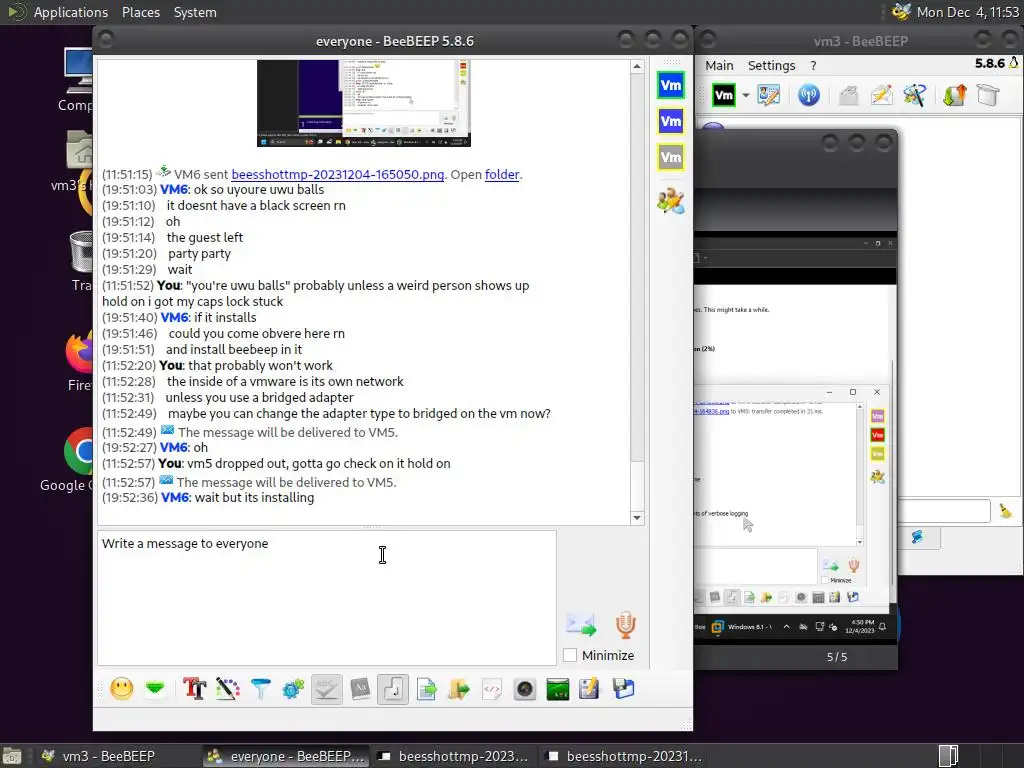Click the message input field for everyone
This screenshot has width=1024, height=768.
tap(327, 598)
